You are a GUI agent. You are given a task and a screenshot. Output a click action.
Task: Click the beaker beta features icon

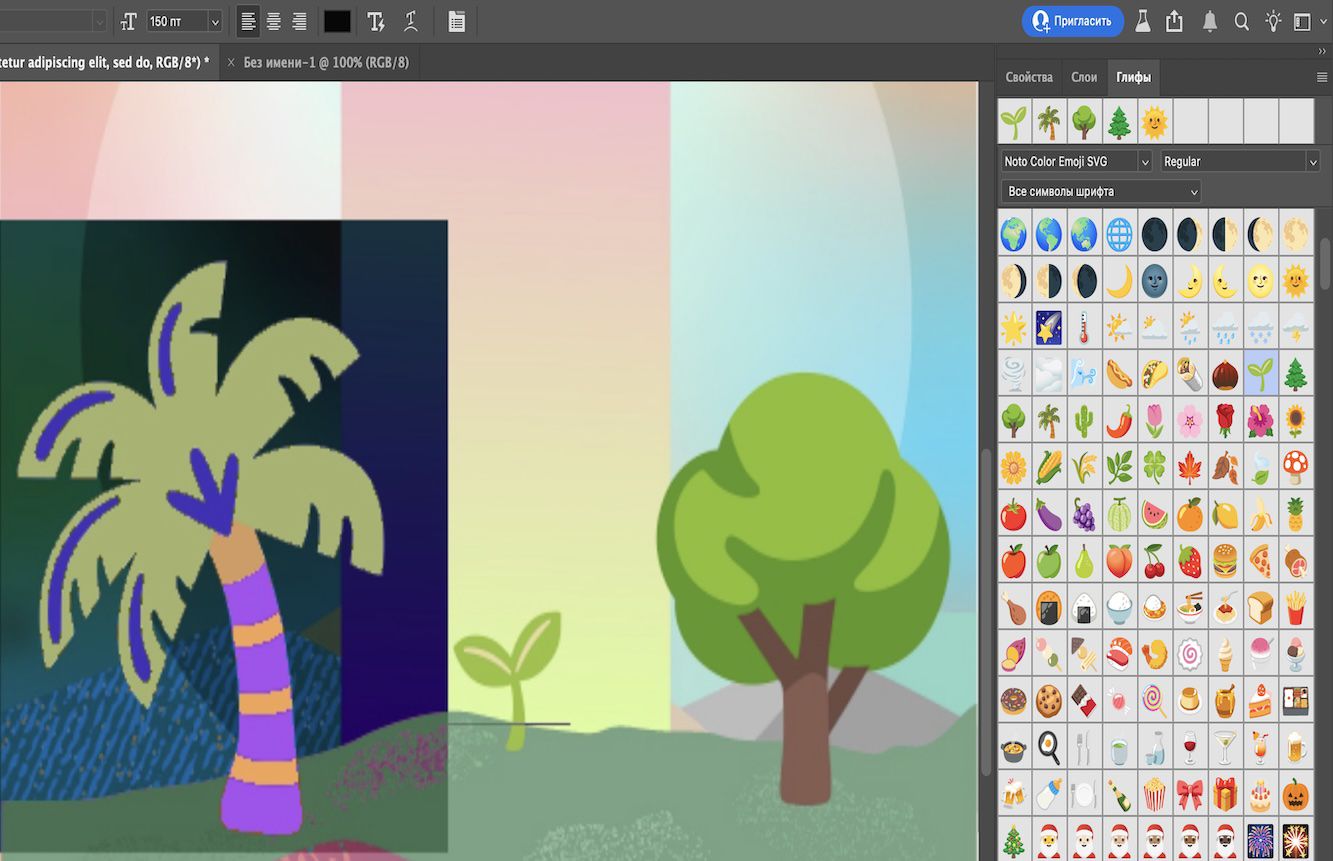tap(1142, 21)
